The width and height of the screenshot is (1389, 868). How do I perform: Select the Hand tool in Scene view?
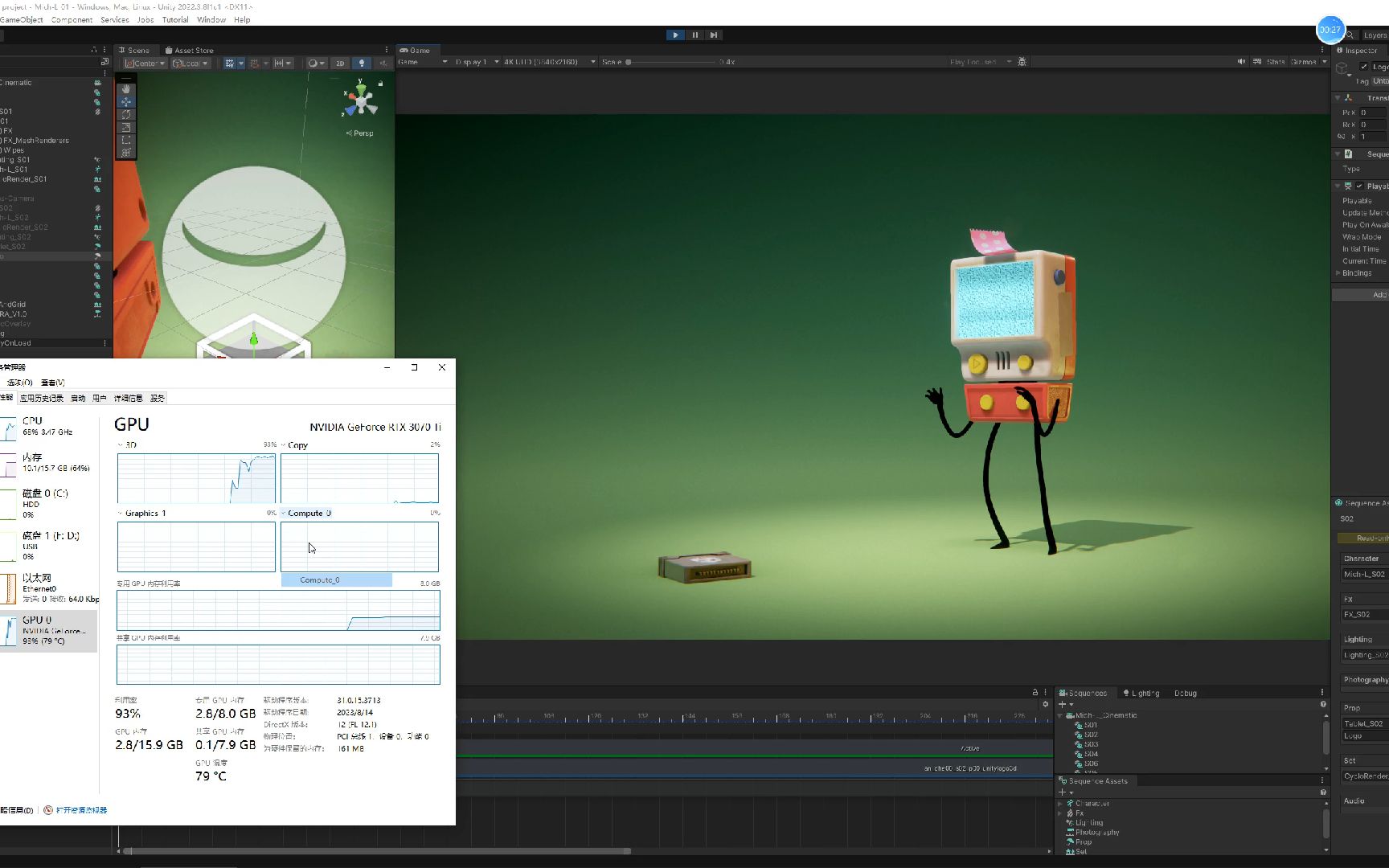coord(126,89)
